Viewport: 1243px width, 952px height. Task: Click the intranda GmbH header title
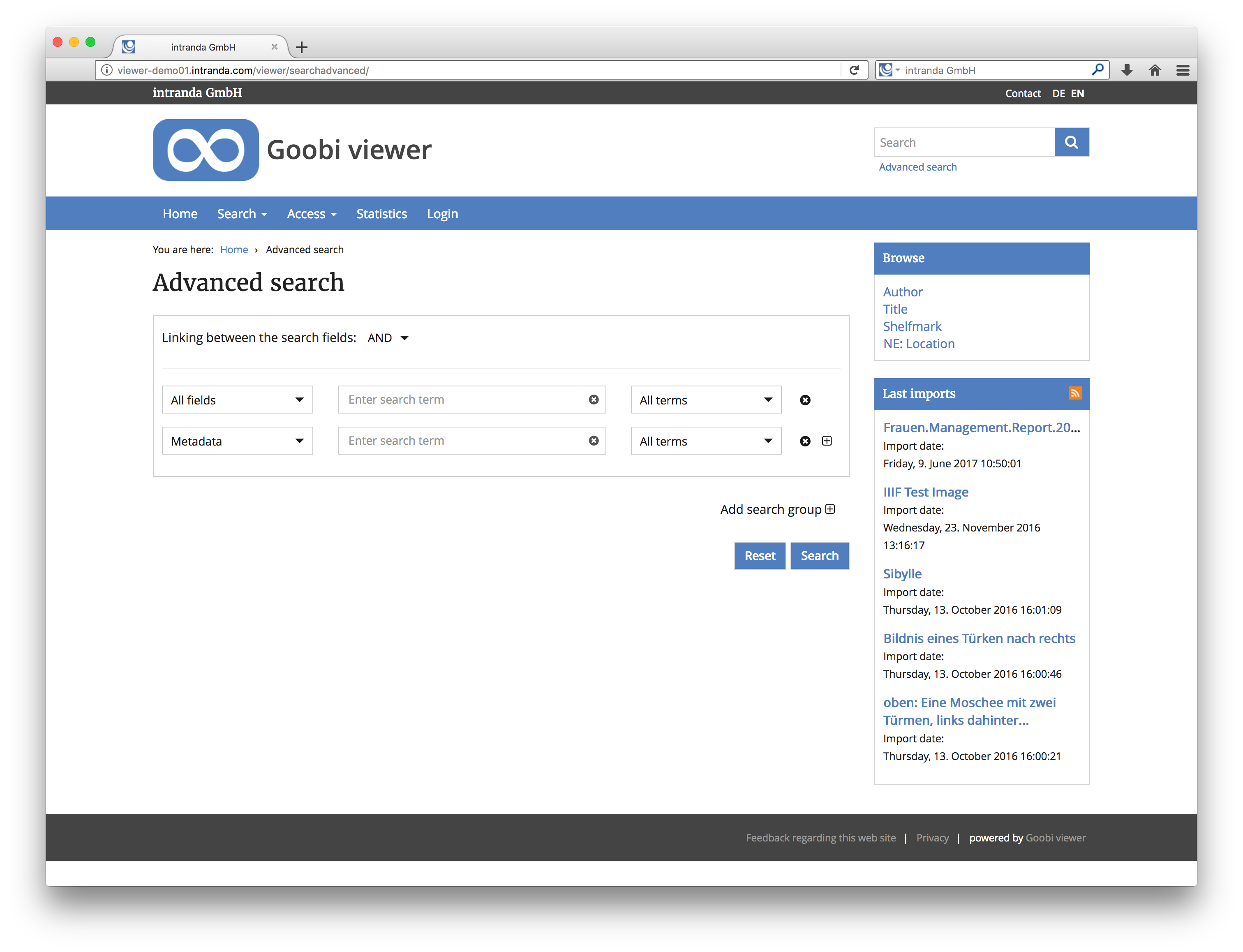[x=197, y=92]
